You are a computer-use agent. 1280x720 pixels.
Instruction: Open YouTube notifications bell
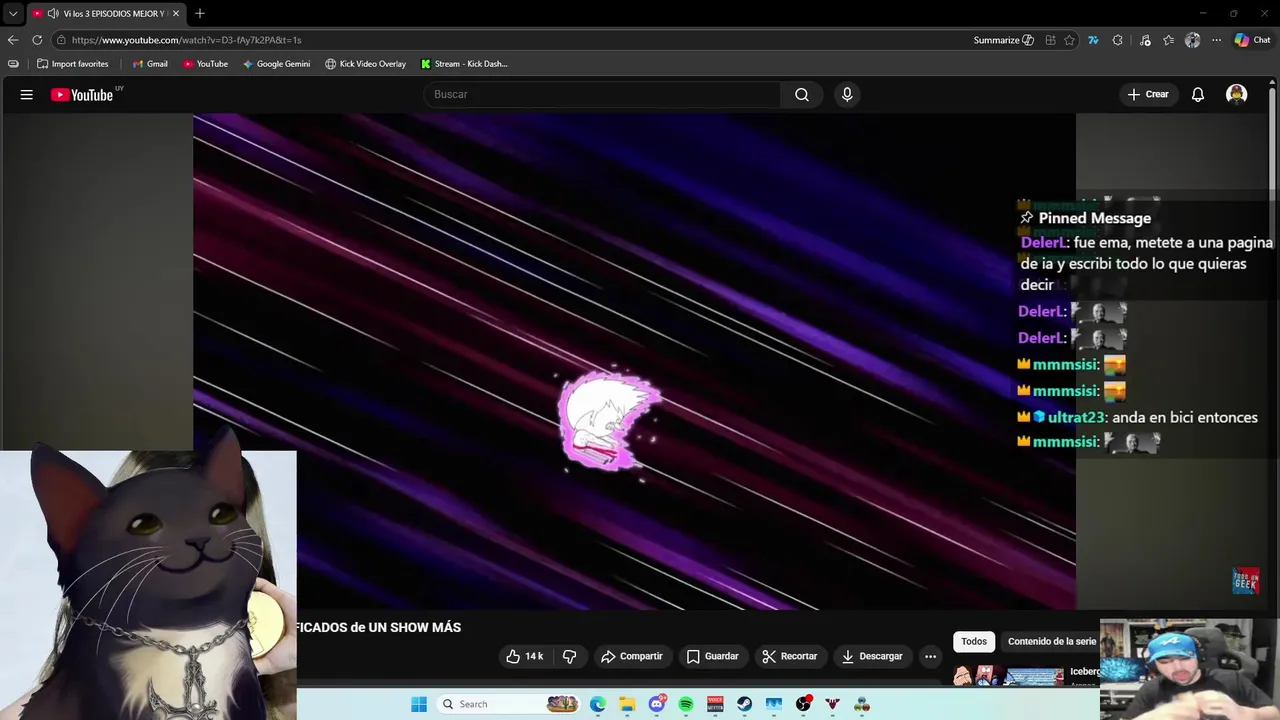[1198, 95]
